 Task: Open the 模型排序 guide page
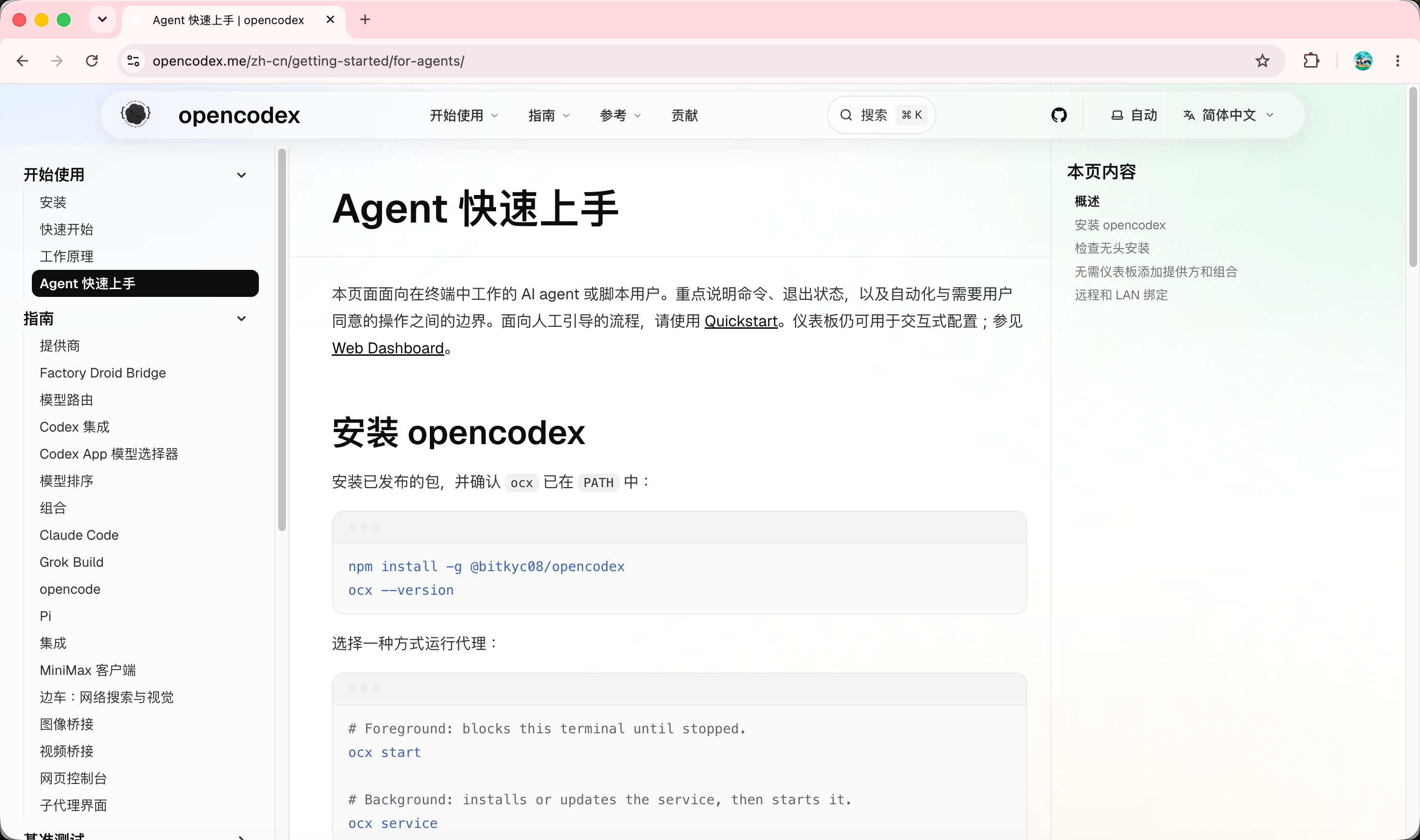[66, 481]
